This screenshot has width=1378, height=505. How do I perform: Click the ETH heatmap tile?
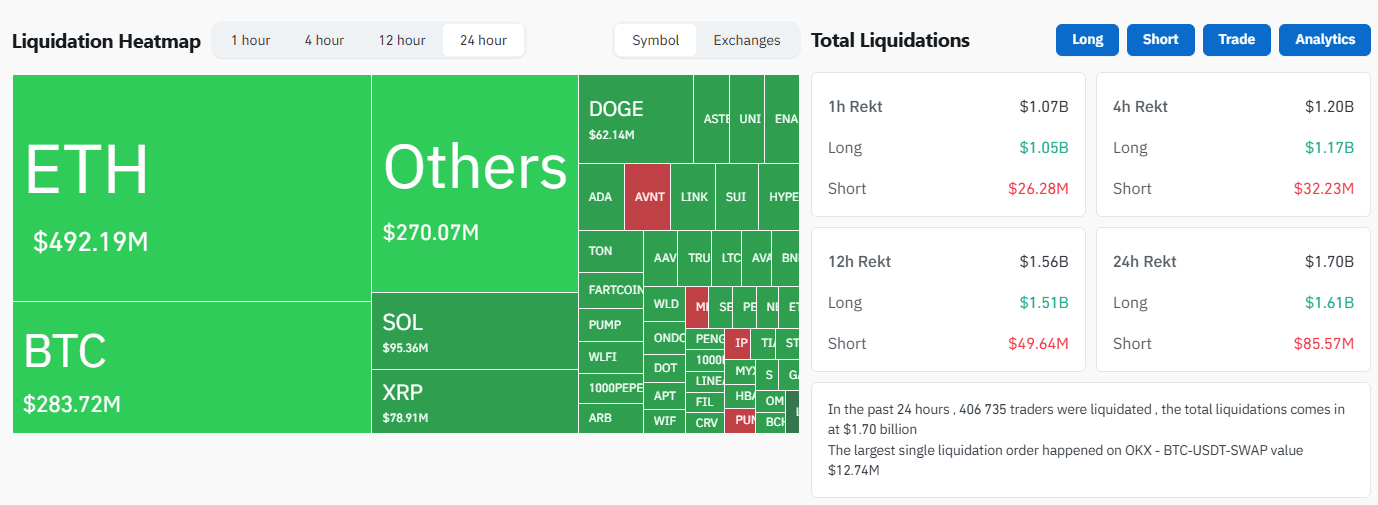(x=192, y=188)
